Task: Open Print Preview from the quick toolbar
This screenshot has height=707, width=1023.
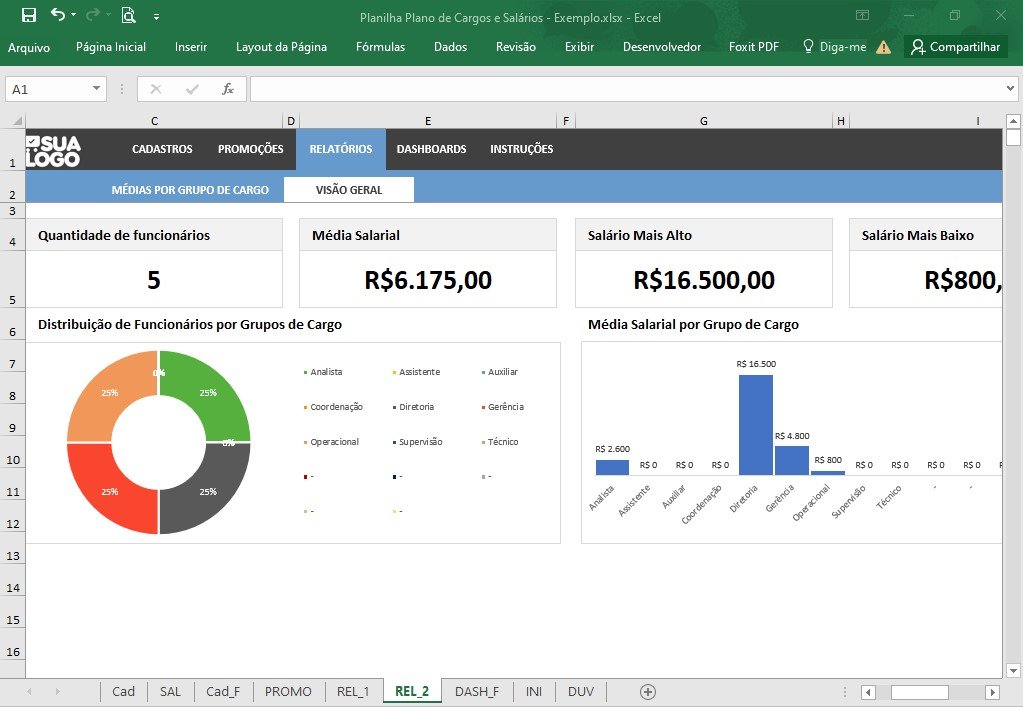Action: point(129,15)
